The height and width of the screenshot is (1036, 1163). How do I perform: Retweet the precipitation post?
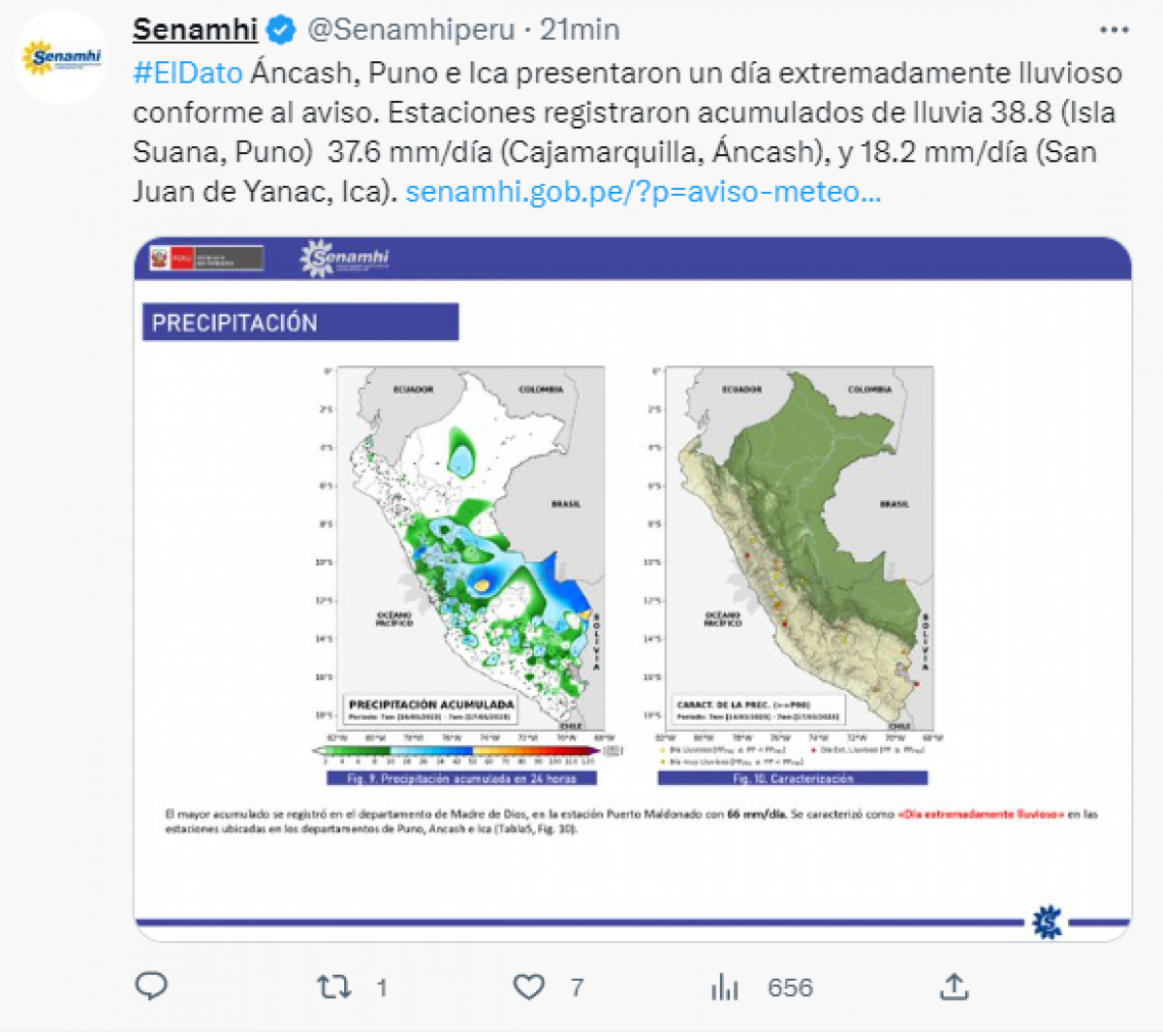click(334, 988)
